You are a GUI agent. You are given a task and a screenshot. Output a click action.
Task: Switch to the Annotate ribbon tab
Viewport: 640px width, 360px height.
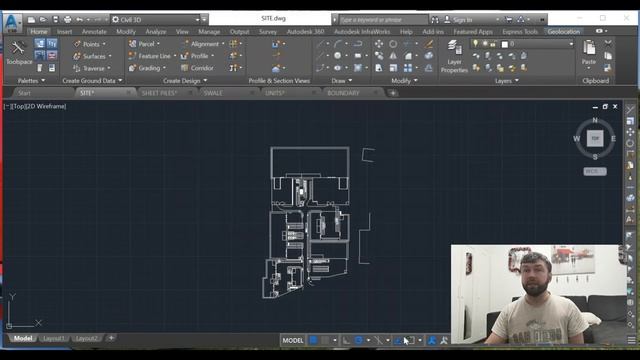tap(94, 31)
